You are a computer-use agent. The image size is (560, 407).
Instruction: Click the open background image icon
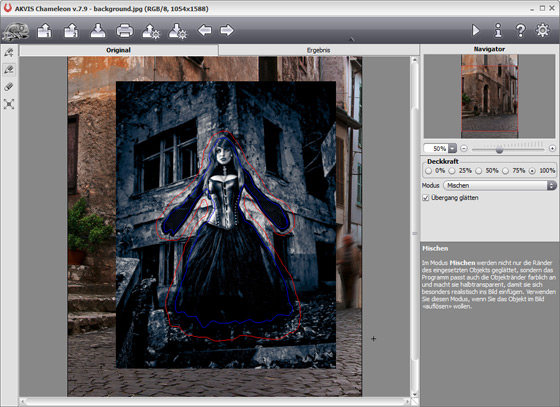tap(44, 31)
